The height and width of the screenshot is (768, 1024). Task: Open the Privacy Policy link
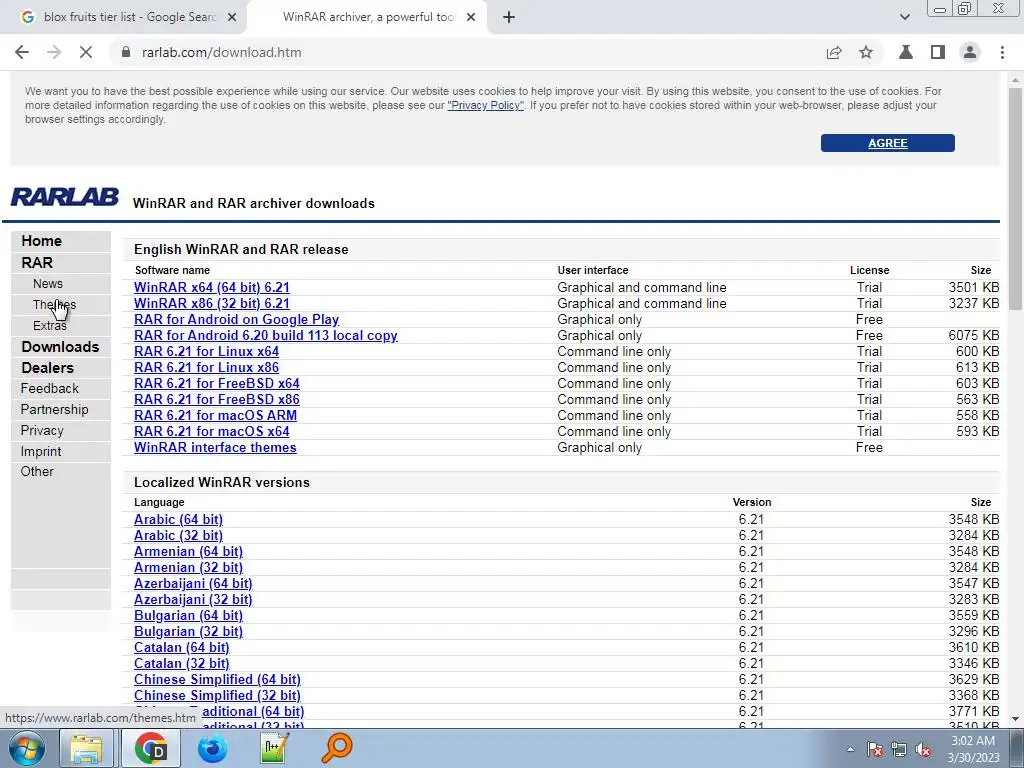pyautogui.click(x=485, y=105)
